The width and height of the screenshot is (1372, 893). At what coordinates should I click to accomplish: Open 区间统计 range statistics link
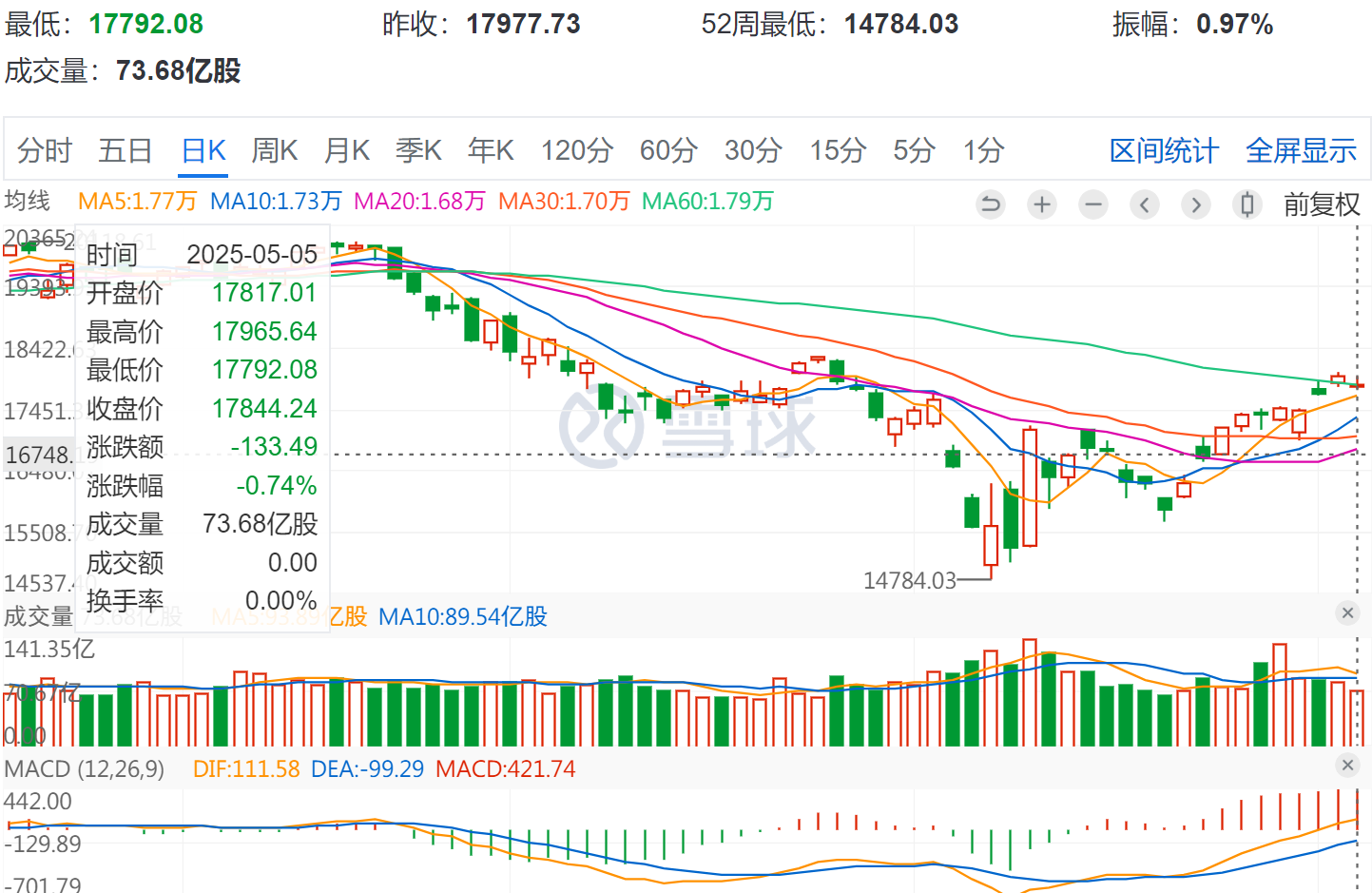1164,150
